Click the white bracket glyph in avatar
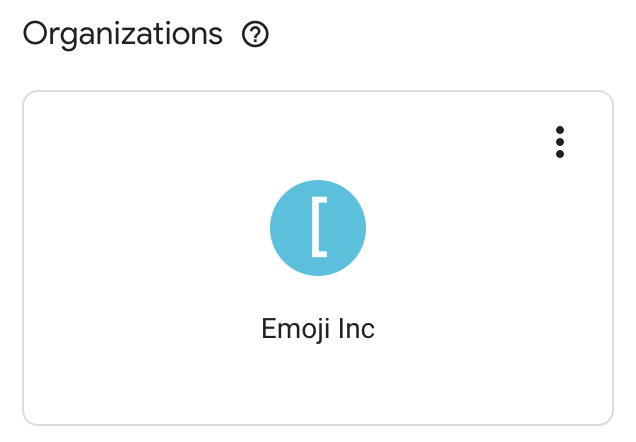Image resolution: width=636 pixels, height=442 pixels. pyautogui.click(x=318, y=228)
